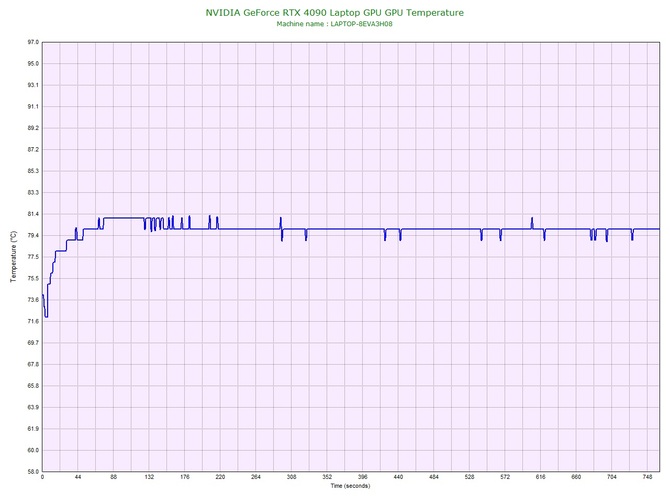Viewport: 670px width, 503px height.
Task: Click the 'Temperature (°C)' axis label
Action: coord(13,256)
